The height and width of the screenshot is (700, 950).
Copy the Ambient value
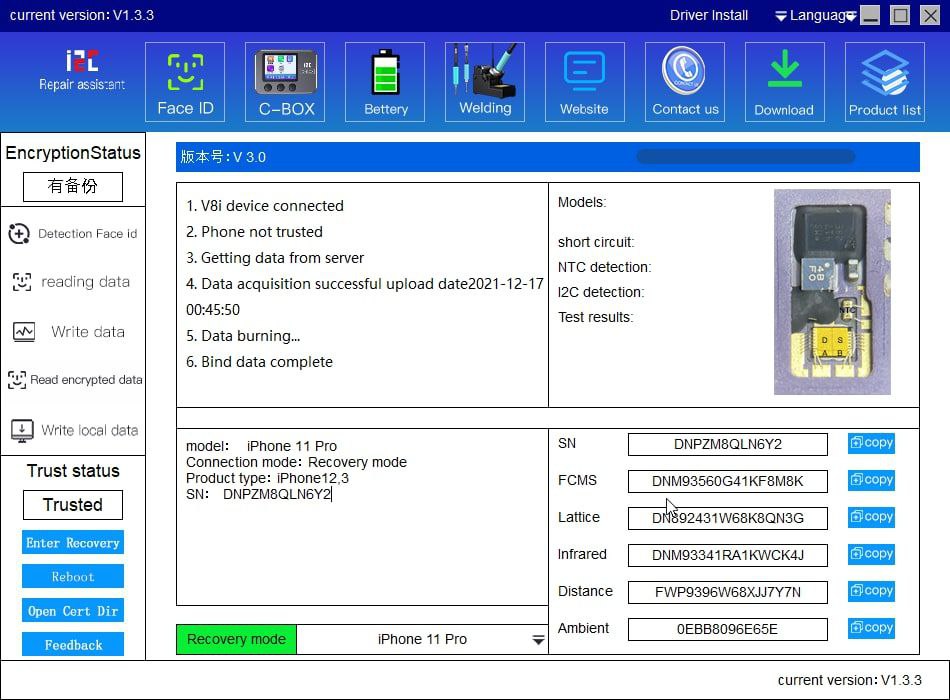(871, 628)
